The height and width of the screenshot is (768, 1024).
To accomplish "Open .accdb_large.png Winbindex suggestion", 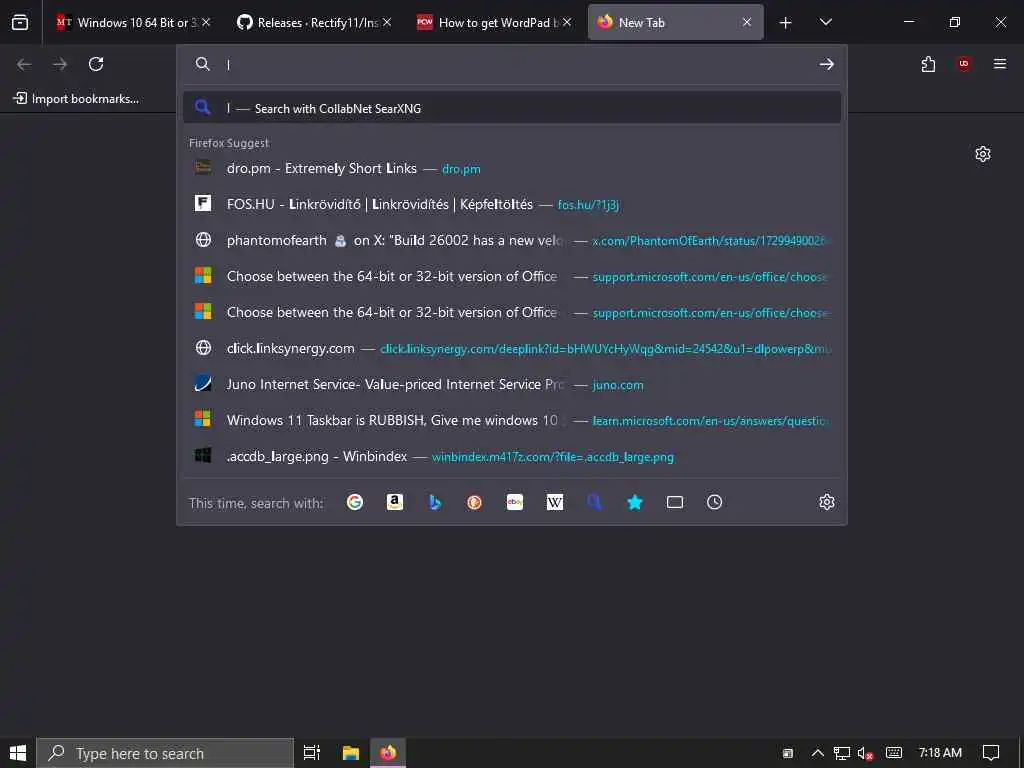I will point(511,456).
